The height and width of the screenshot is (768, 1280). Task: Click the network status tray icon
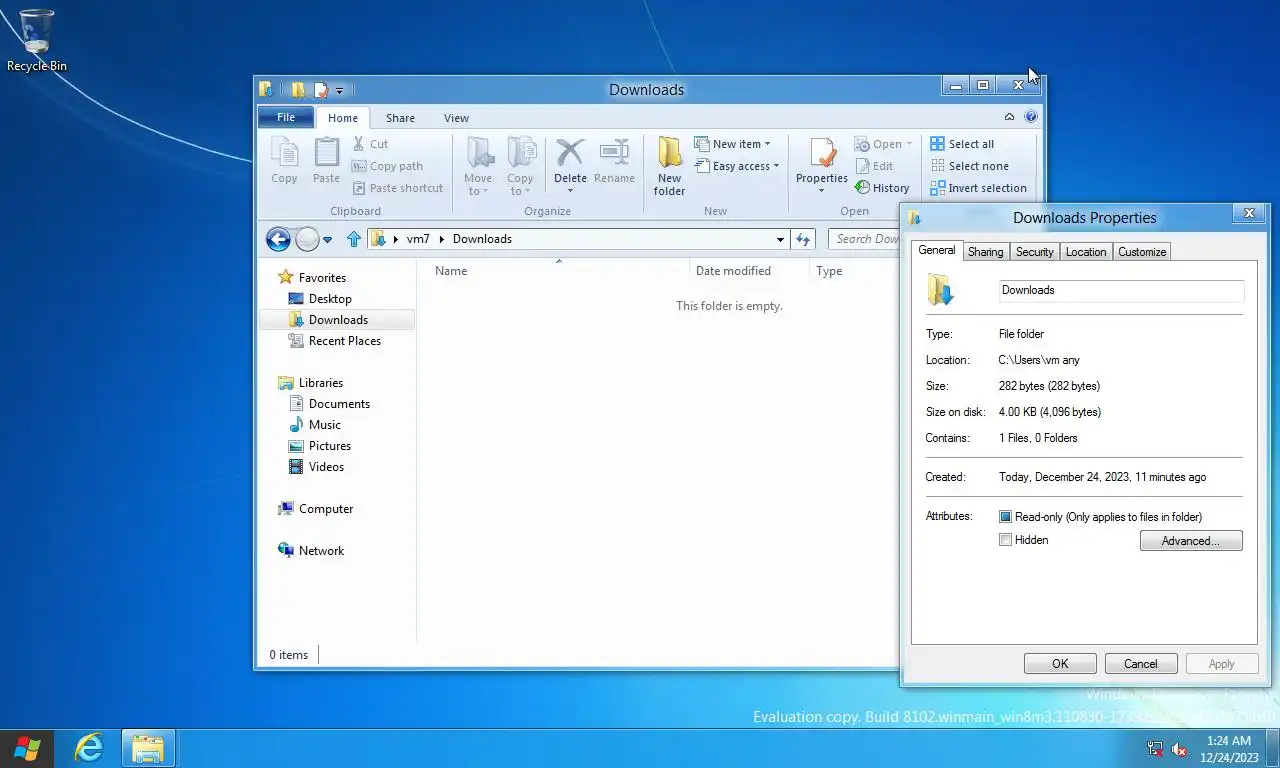coord(1155,749)
